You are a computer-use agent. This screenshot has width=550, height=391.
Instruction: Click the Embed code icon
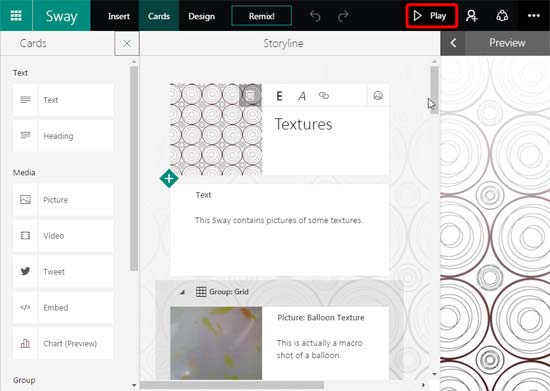coord(25,308)
